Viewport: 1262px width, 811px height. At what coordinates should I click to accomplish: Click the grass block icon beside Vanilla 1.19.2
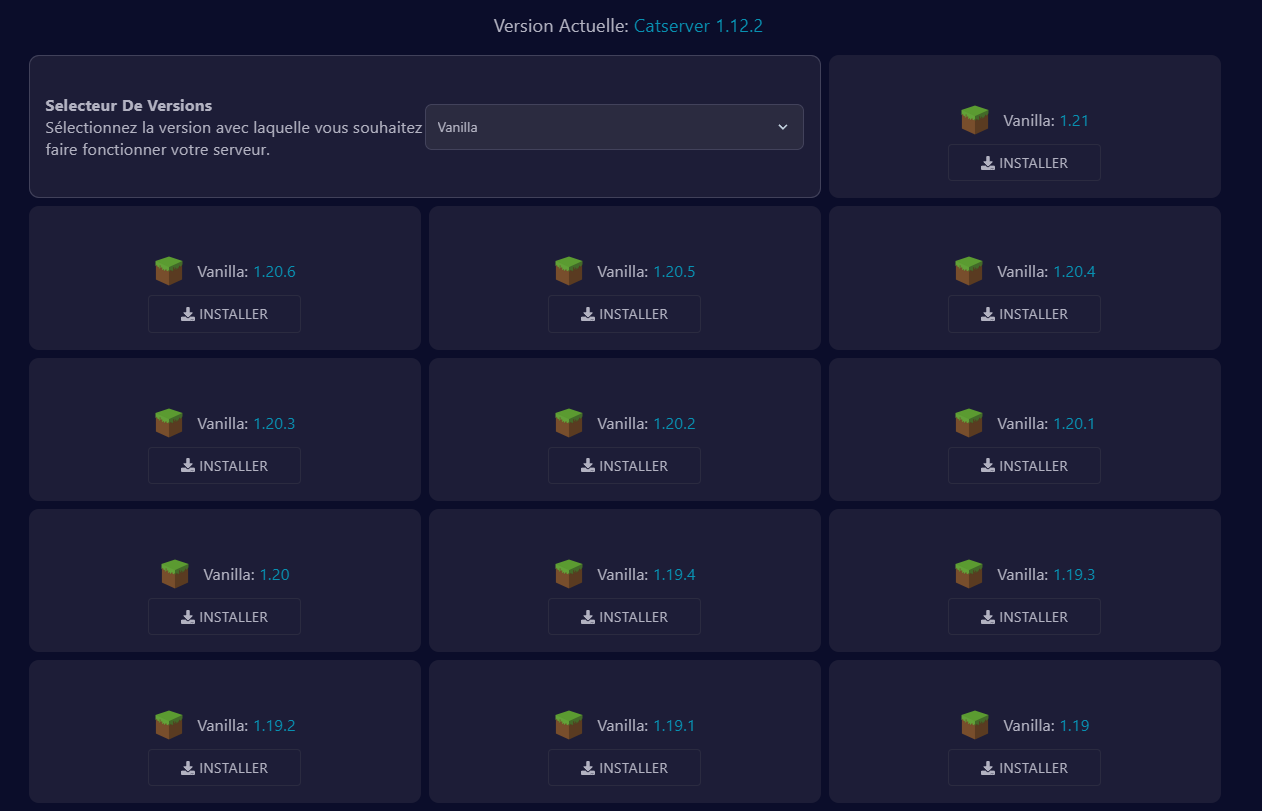click(169, 725)
